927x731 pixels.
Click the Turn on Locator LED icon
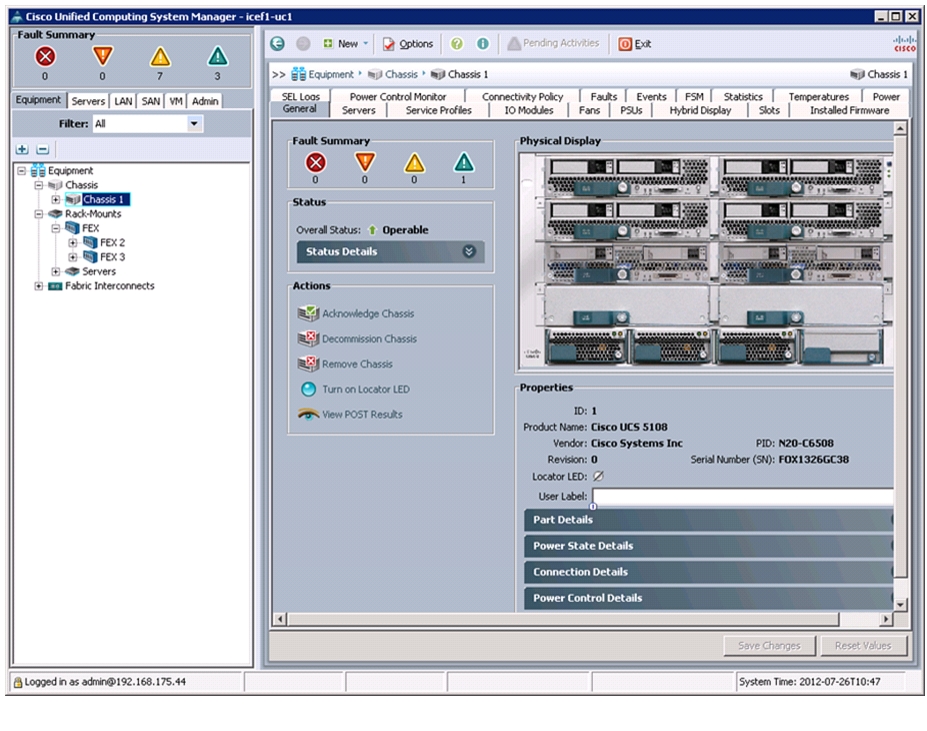(x=309, y=389)
